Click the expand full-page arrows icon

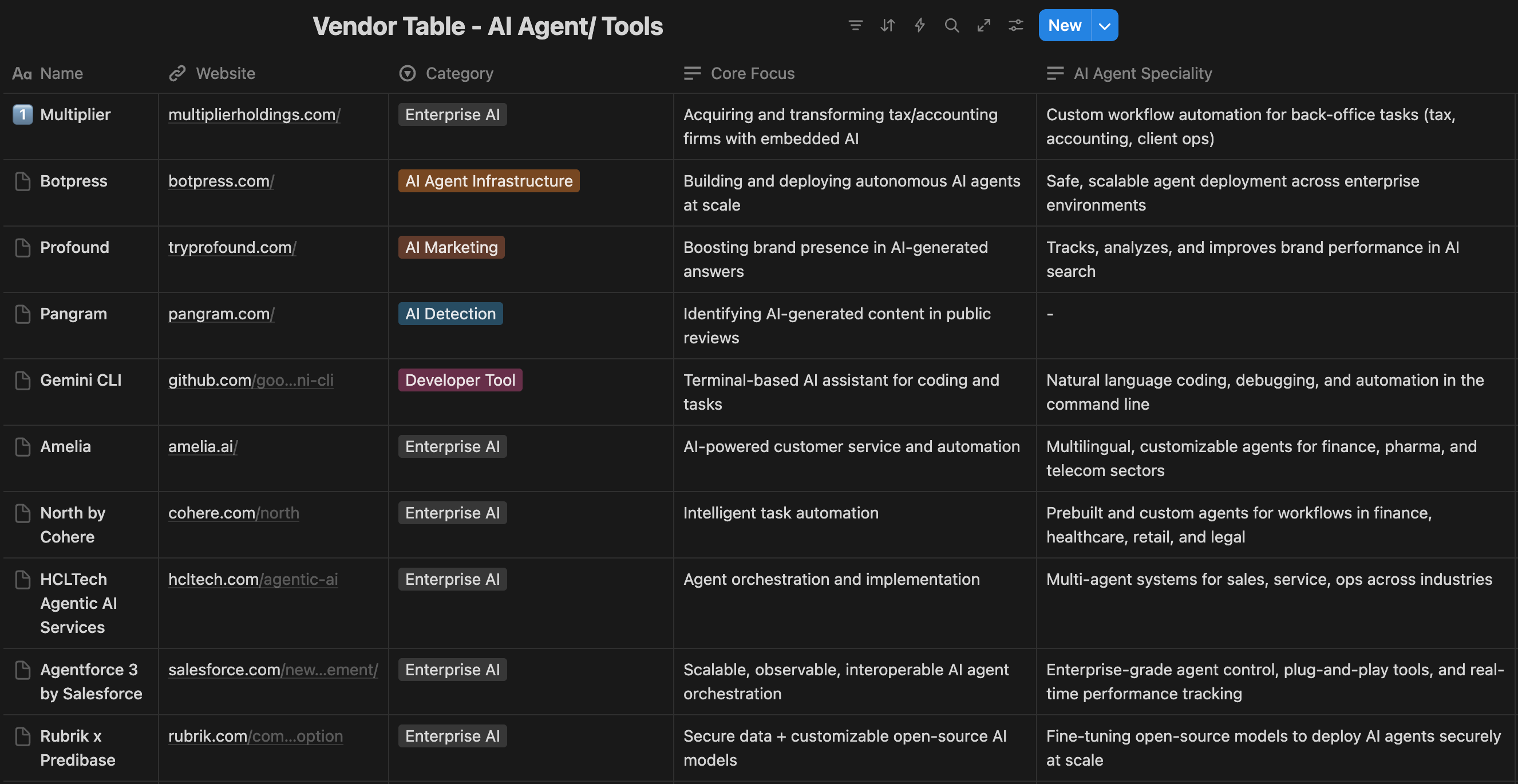(983, 25)
